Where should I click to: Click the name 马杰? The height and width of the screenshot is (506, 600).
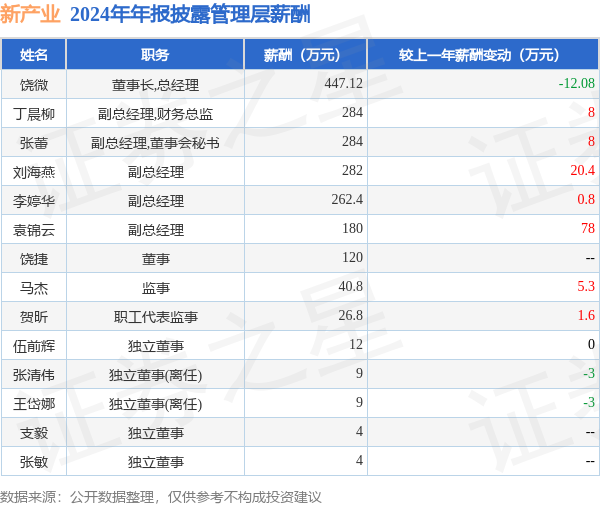click(34, 288)
